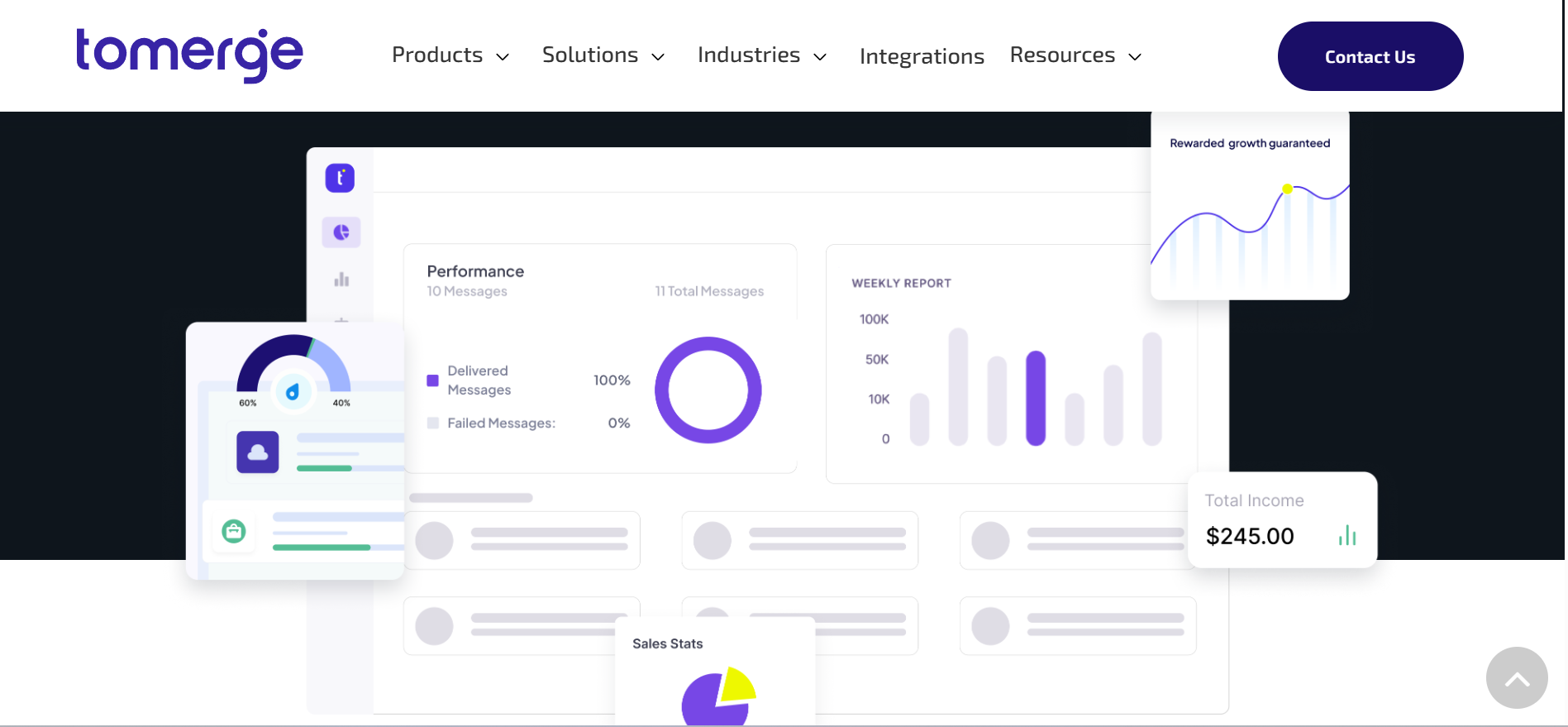This screenshot has height=727, width=1568.
Task: Click the green bars icon beside $245.00
Action: pyautogui.click(x=1347, y=536)
